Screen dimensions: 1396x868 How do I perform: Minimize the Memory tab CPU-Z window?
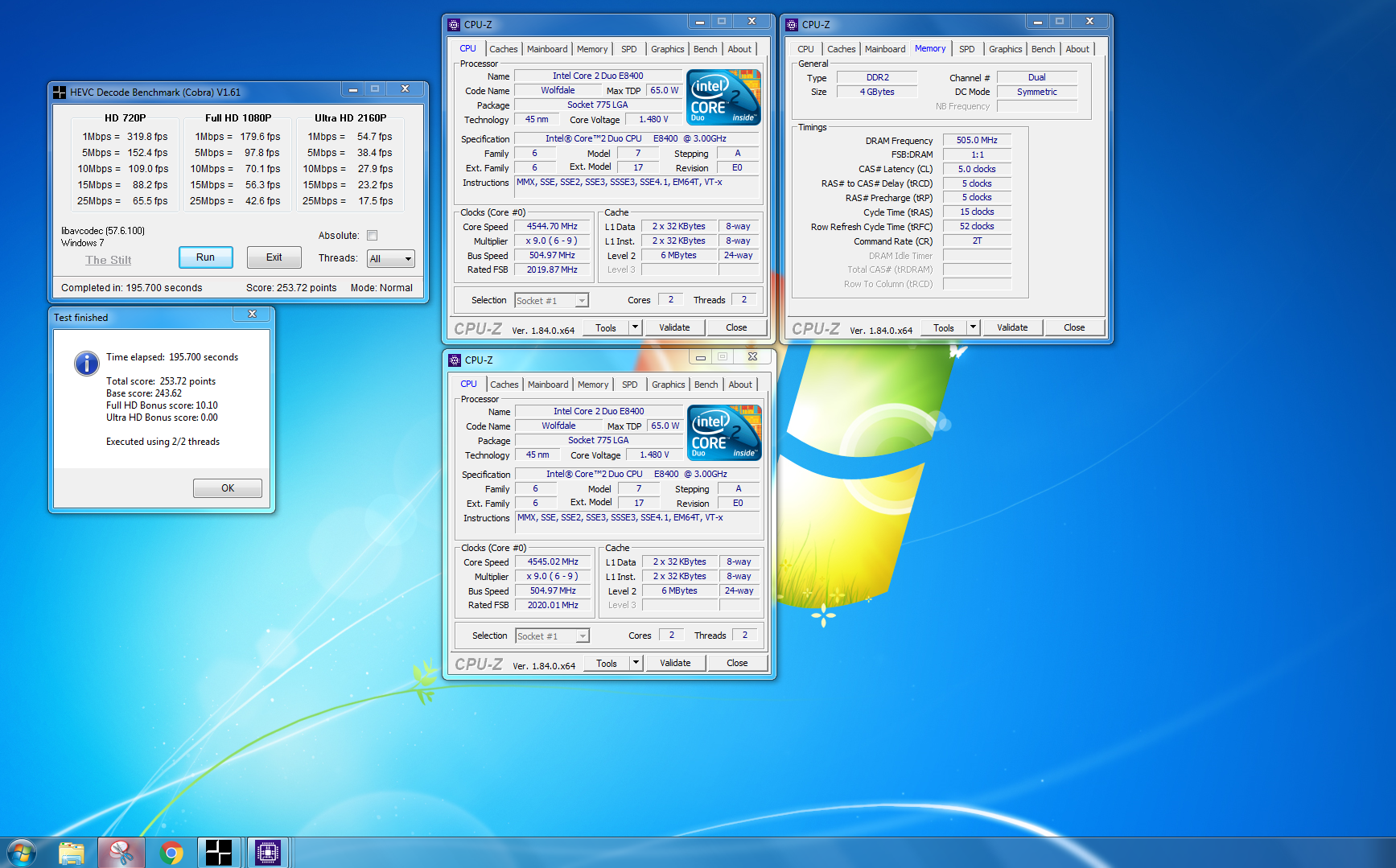tap(1038, 22)
